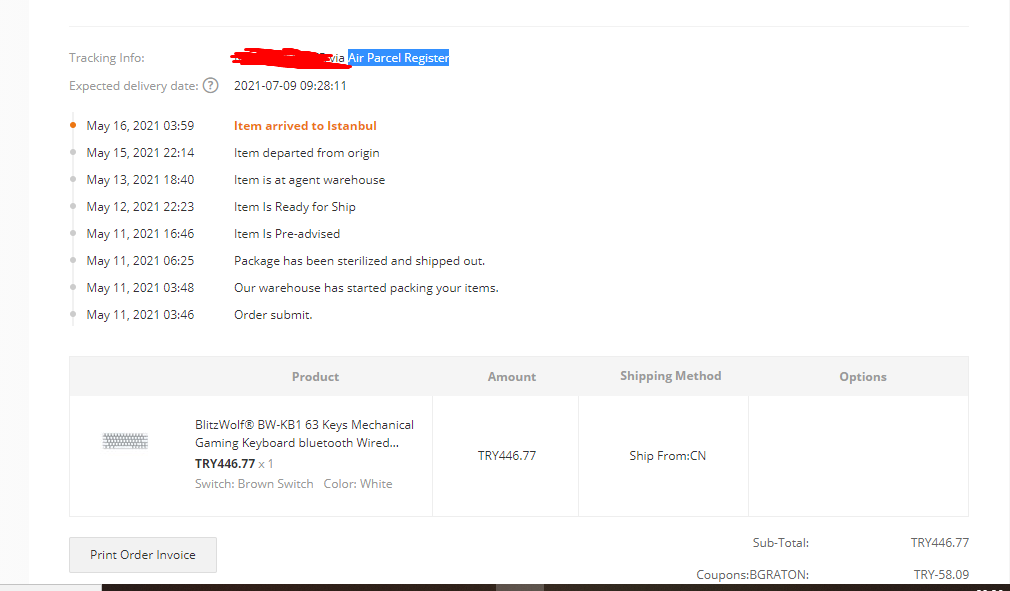Click 'Item Is Pre-advised' entry
Viewport: 1010px width, 591px height.
[x=287, y=234]
